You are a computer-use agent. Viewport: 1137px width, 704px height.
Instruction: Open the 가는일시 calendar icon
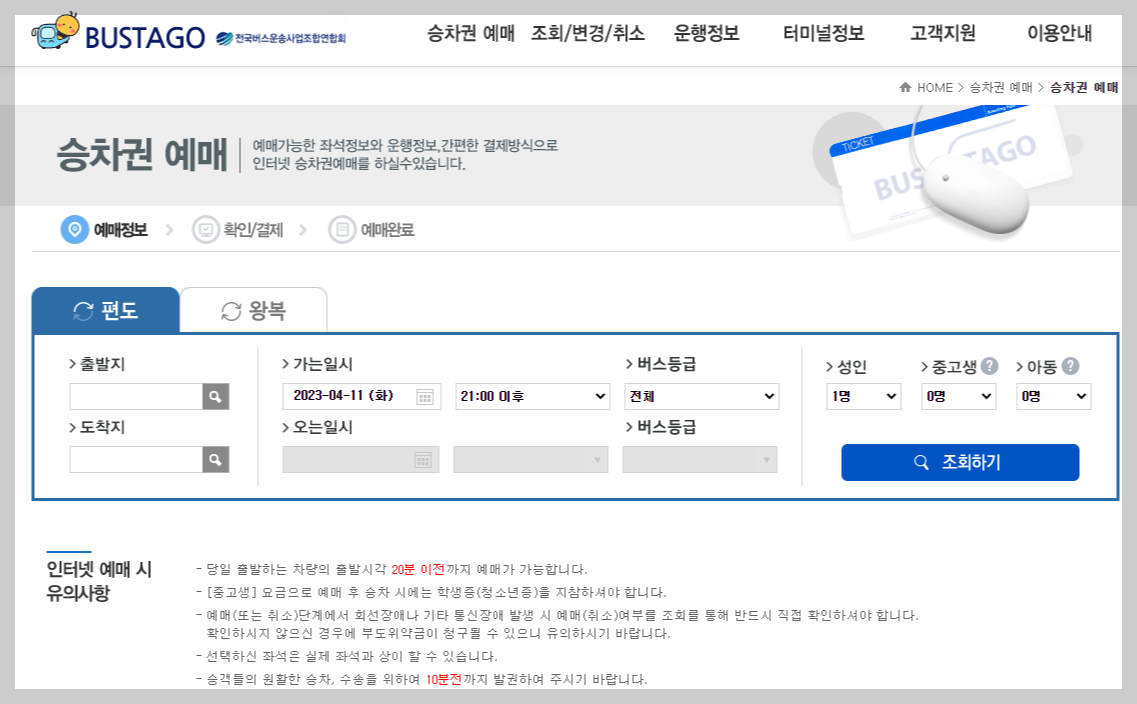coord(425,397)
